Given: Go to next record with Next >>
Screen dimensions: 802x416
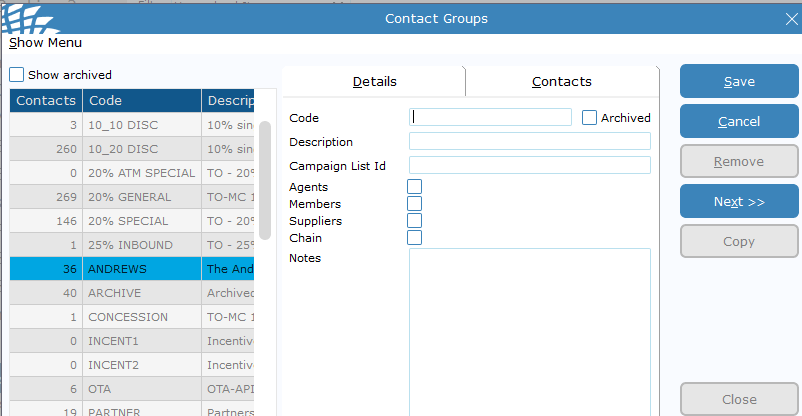Looking at the screenshot, I should pos(739,202).
